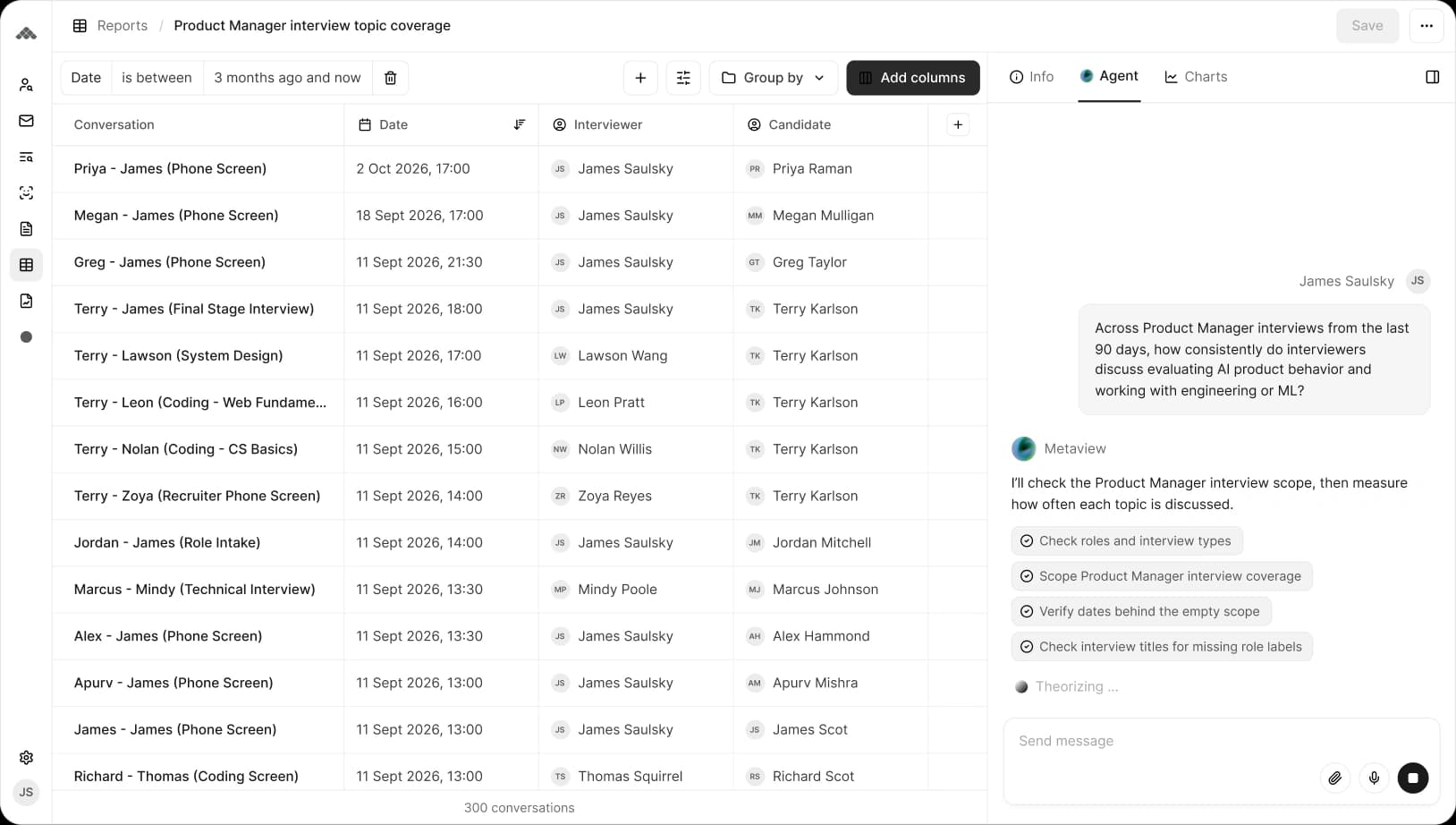Screen dimensions: 1456x825
Task: Expand the Group by dropdown
Action: 774,78
